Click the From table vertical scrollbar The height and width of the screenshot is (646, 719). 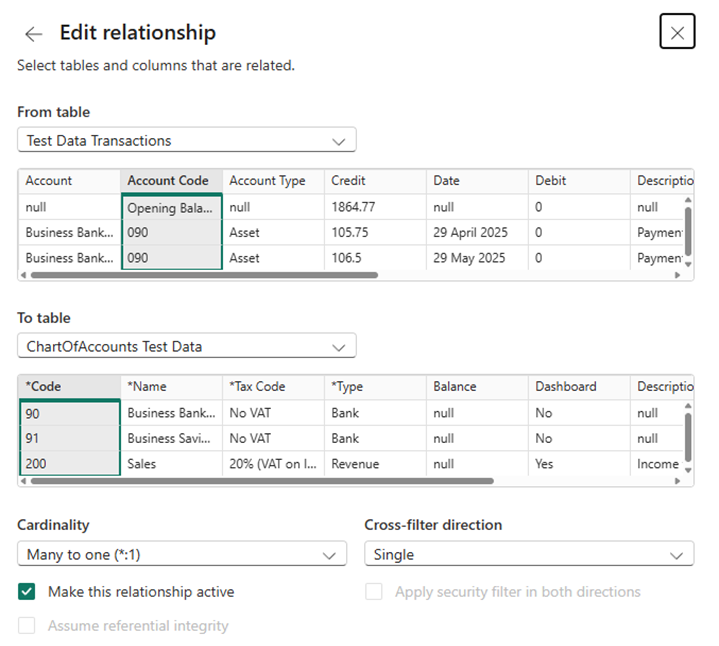click(x=687, y=232)
